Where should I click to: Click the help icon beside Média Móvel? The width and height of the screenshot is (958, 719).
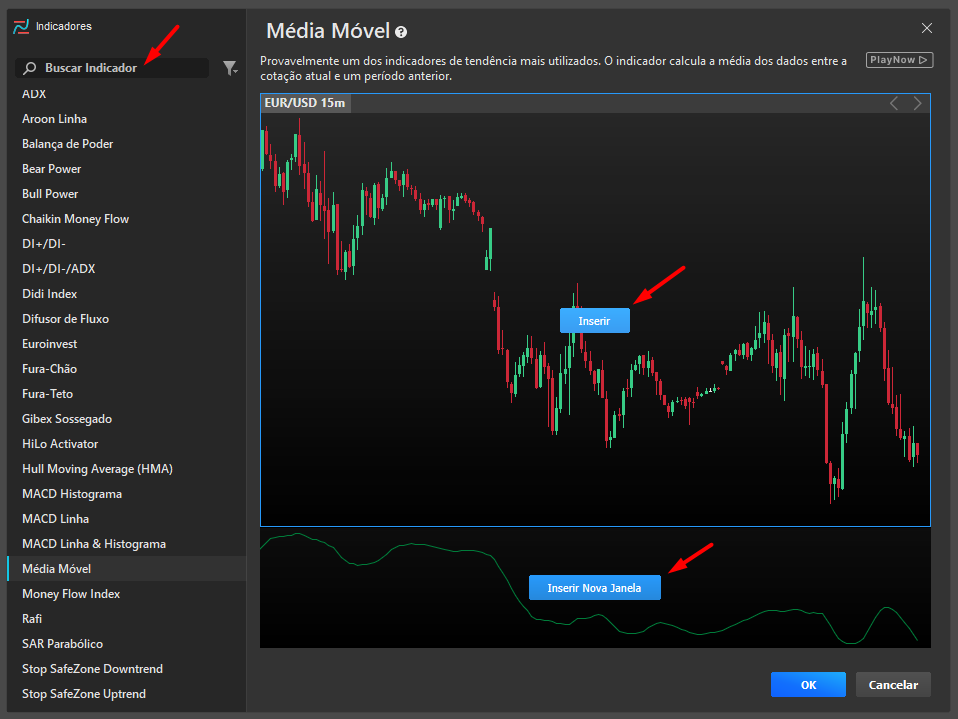pyautogui.click(x=401, y=32)
